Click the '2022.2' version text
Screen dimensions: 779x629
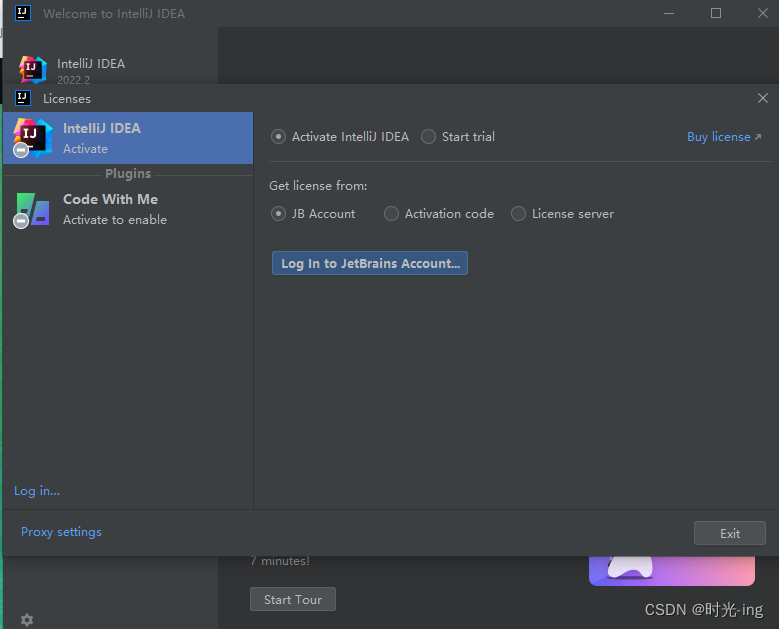coord(74,79)
